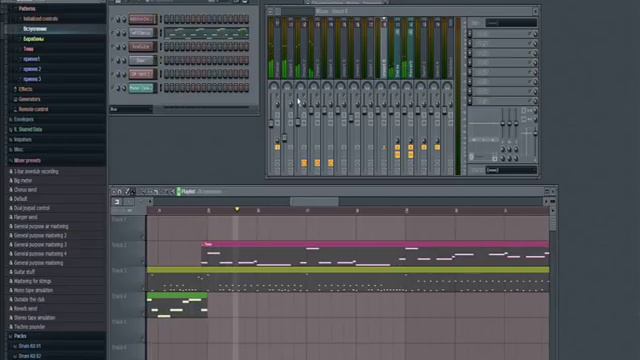Click the playlist left-scroll arrow icon
640x360 pixels.
[x=150, y=202]
